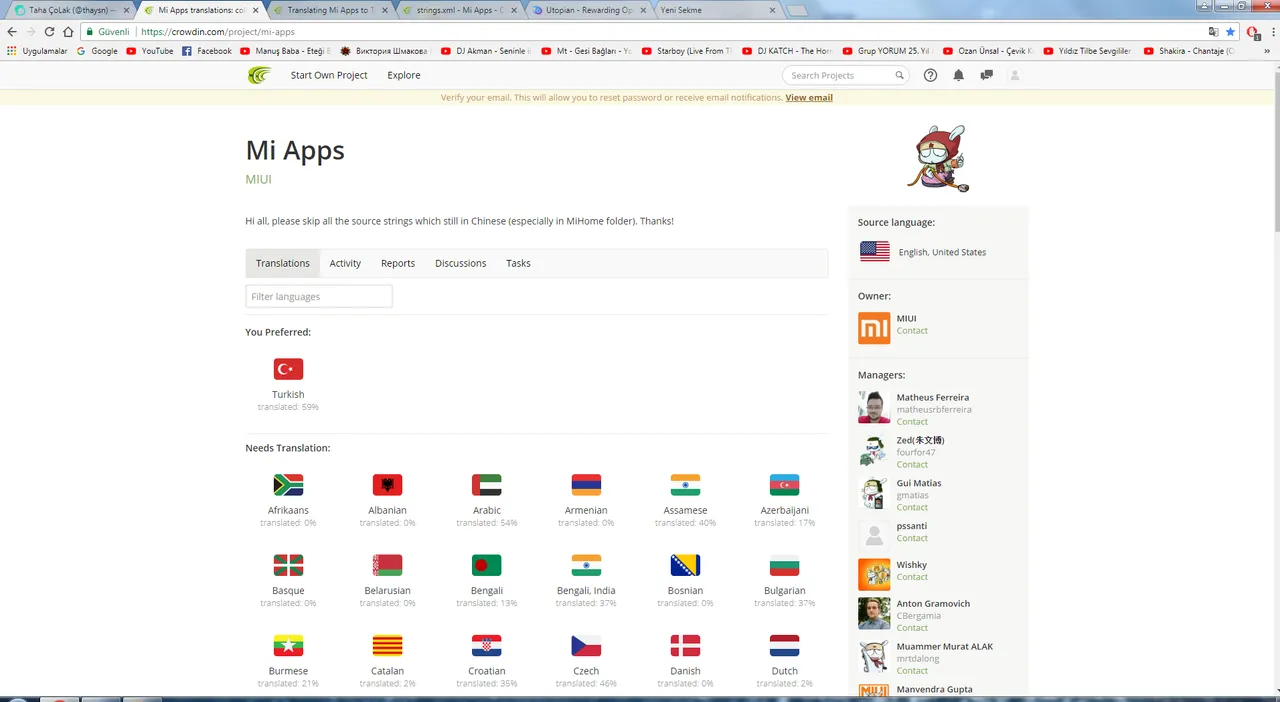Screen dimensions: 1280x702
Task: Click the Zed manager name
Action: coord(920,440)
